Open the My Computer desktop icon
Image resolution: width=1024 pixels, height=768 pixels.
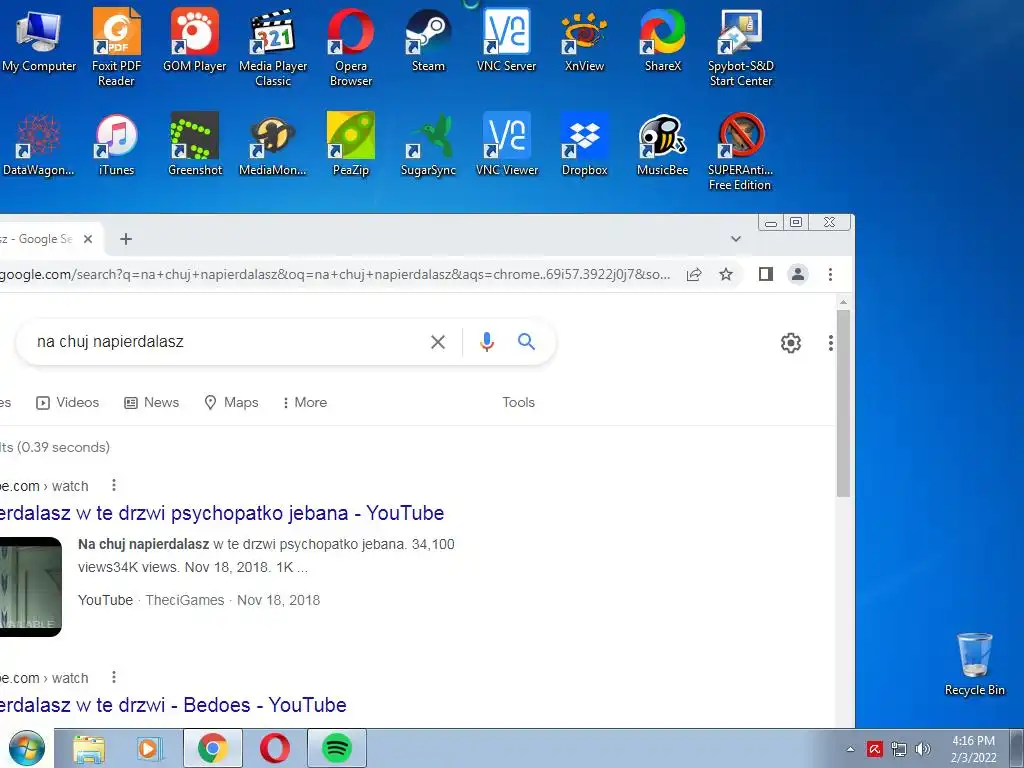(x=39, y=40)
